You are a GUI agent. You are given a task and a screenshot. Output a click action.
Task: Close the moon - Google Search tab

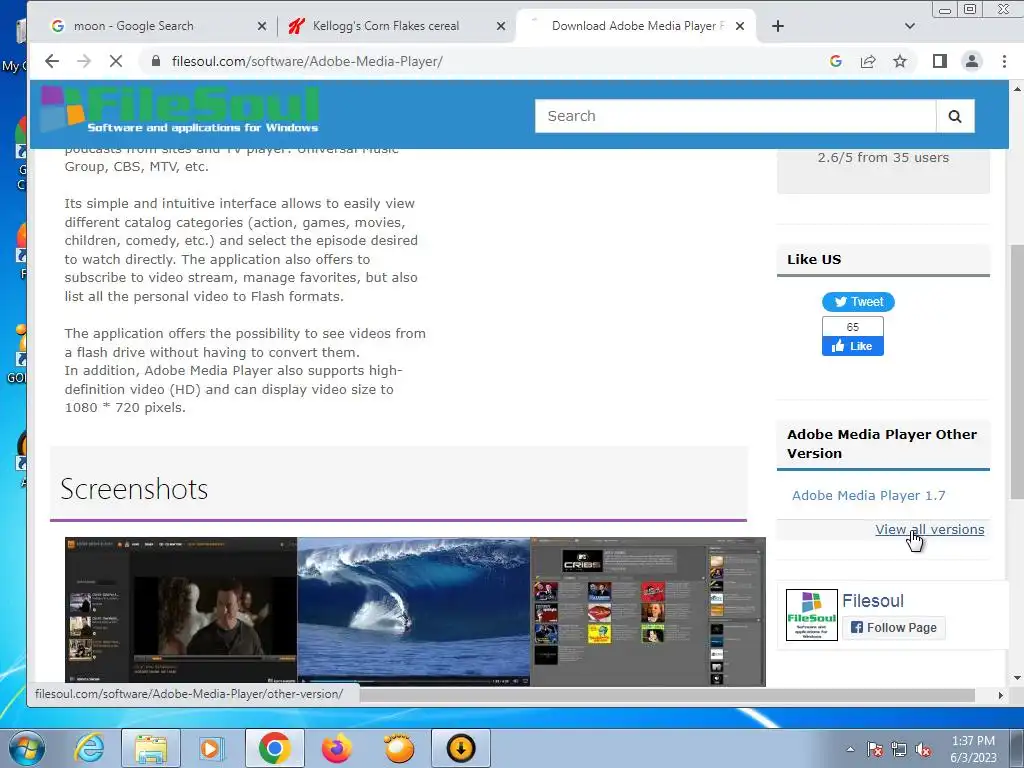point(262,26)
